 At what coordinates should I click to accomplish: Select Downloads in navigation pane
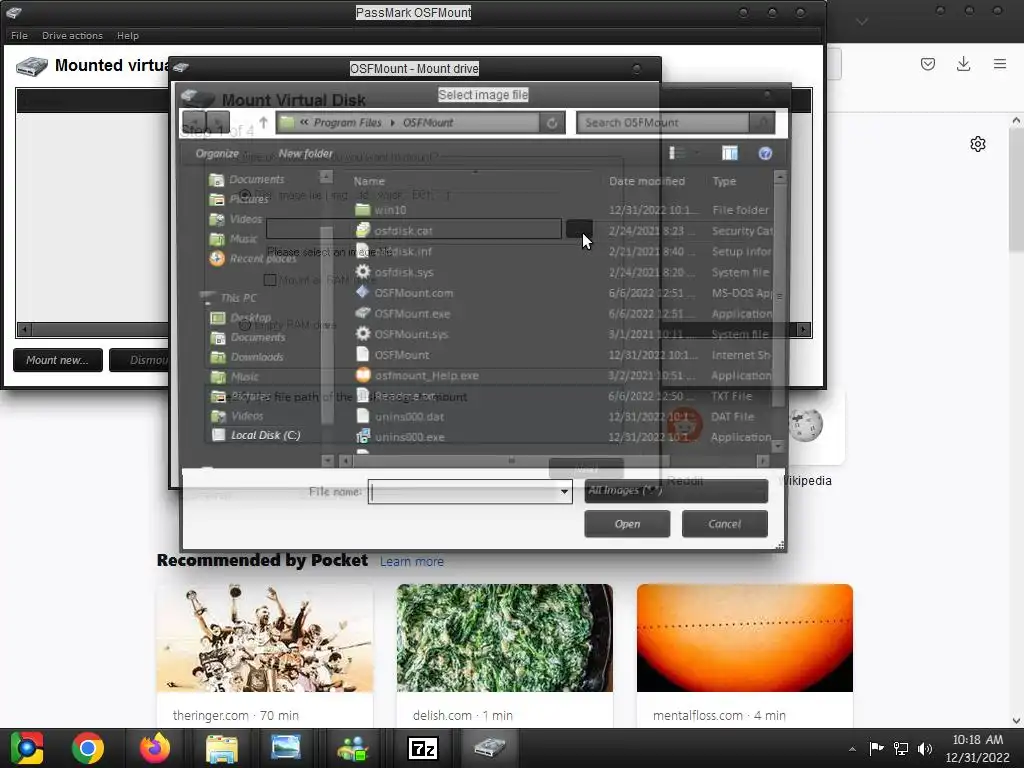point(248,357)
